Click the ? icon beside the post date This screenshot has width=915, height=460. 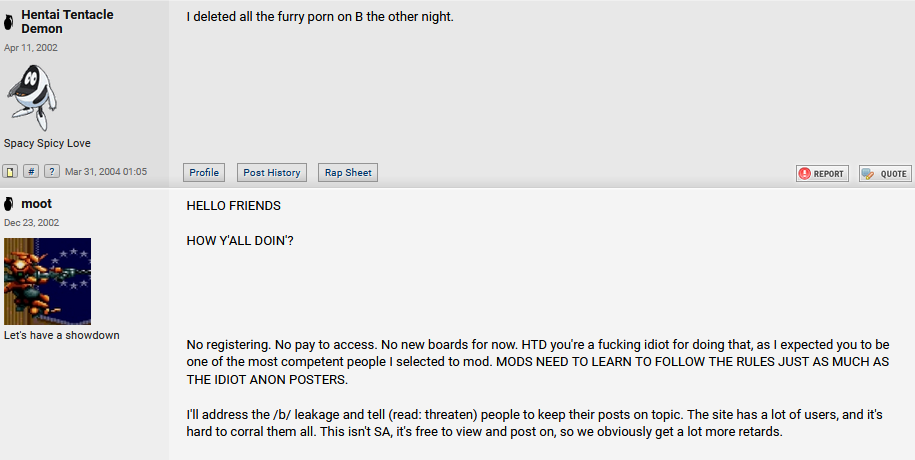[51, 172]
